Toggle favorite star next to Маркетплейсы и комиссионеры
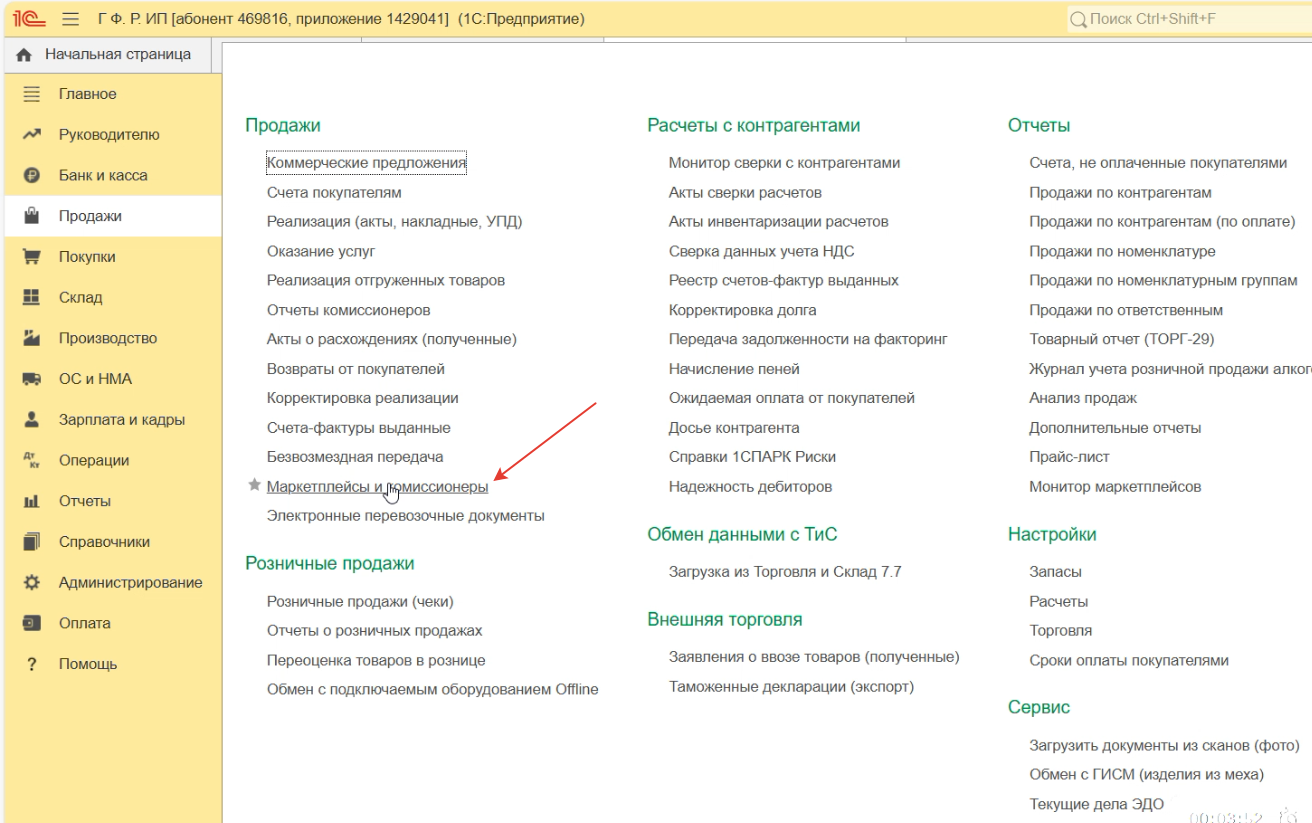 click(x=254, y=486)
